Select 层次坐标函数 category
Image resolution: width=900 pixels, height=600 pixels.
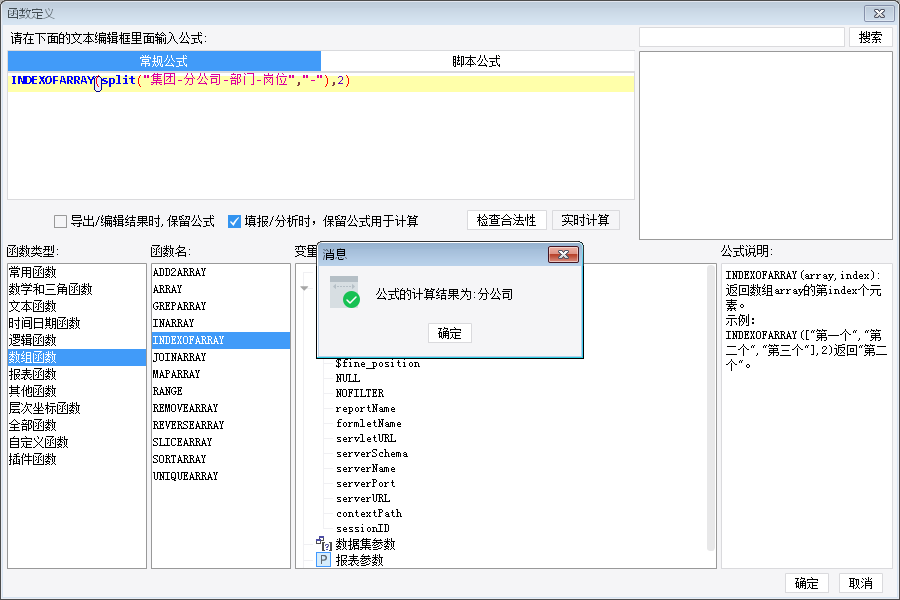pyautogui.click(x=76, y=408)
